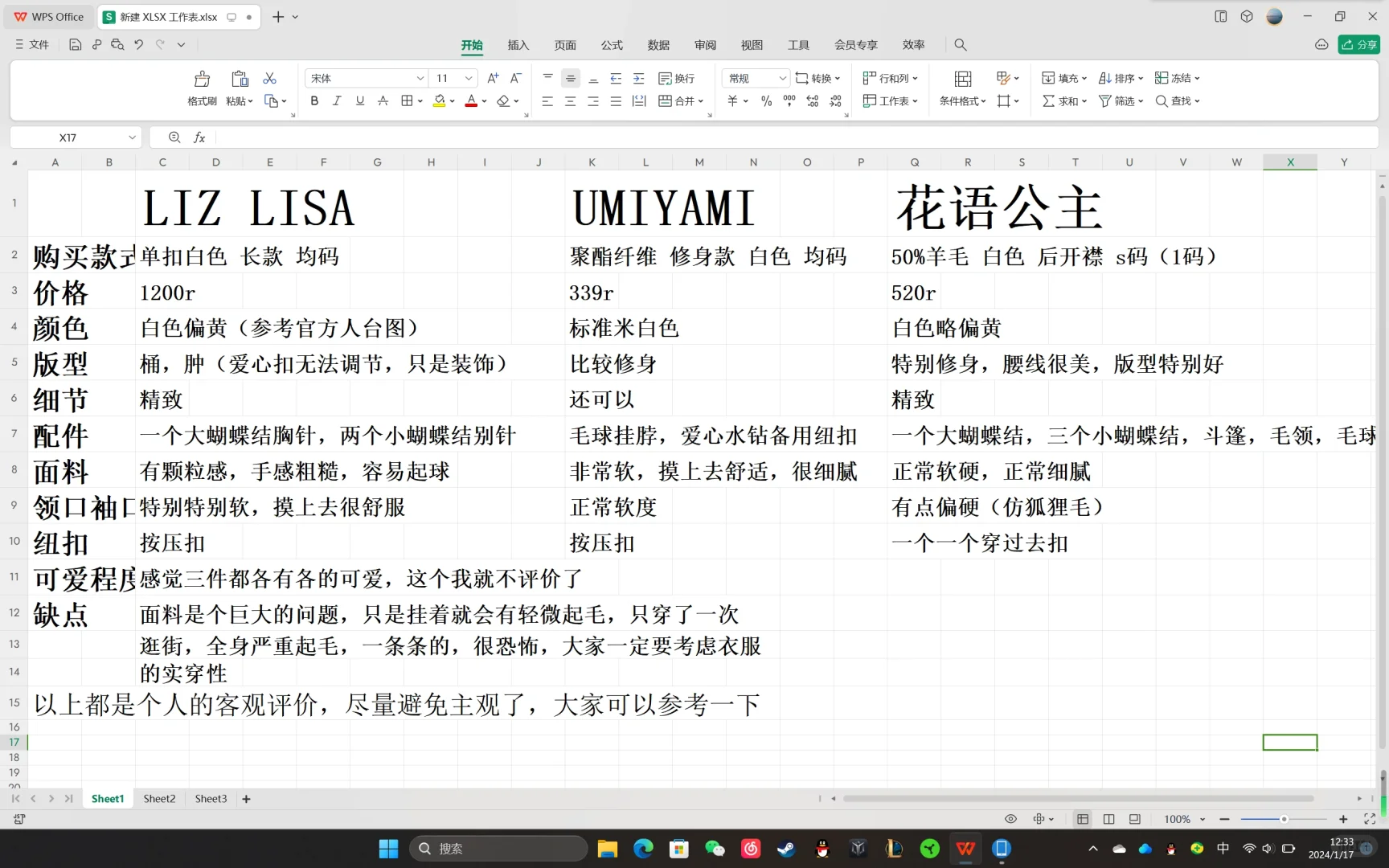Expand the rows and columns (行和列) dropdown
The image size is (1389, 868).
[x=915, y=78]
